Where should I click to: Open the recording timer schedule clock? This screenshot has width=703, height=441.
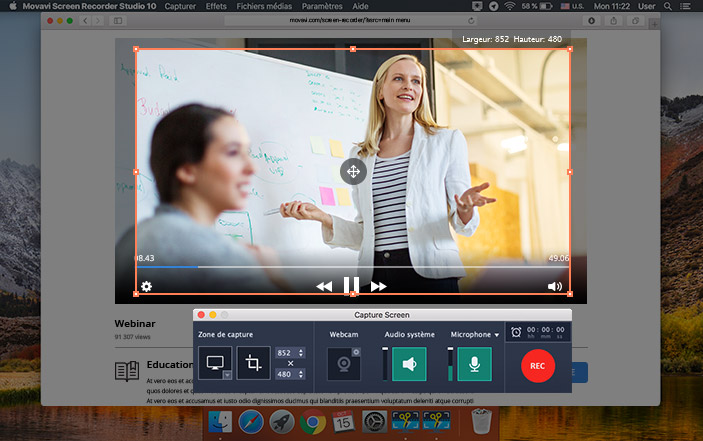pos(516,333)
